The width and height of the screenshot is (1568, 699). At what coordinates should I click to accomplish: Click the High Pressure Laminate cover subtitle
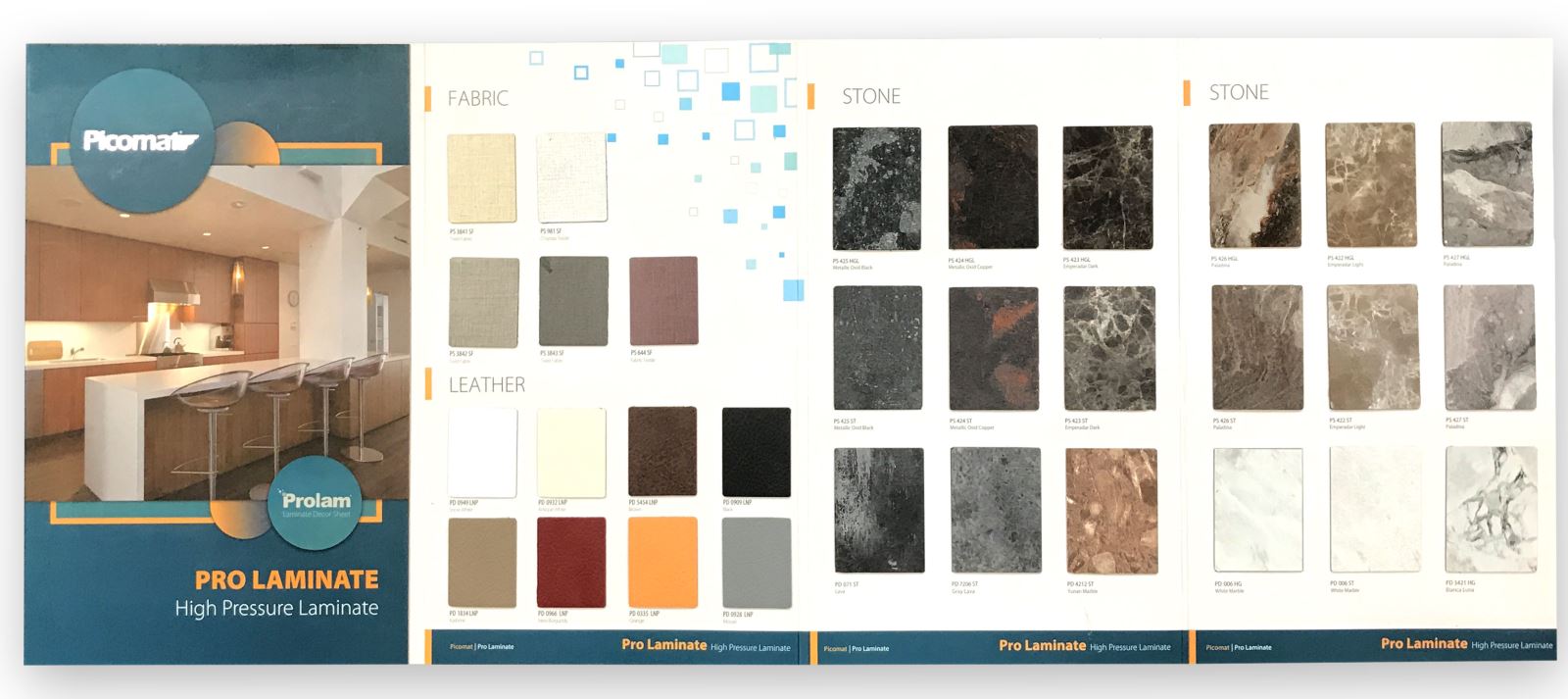click(276, 608)
